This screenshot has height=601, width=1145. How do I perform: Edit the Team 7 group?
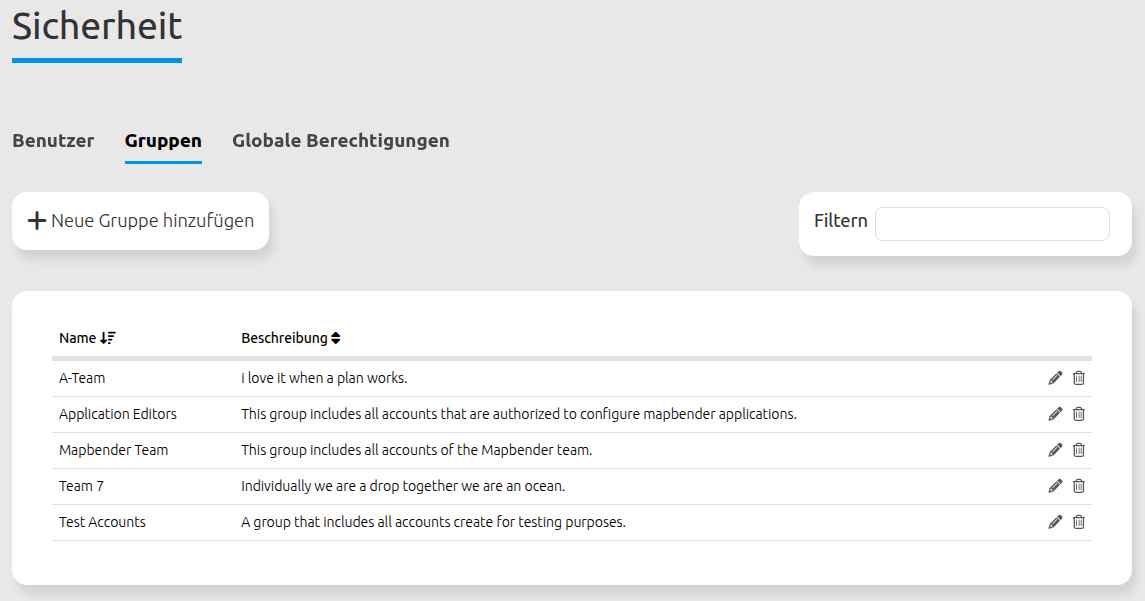point(1055,486)
